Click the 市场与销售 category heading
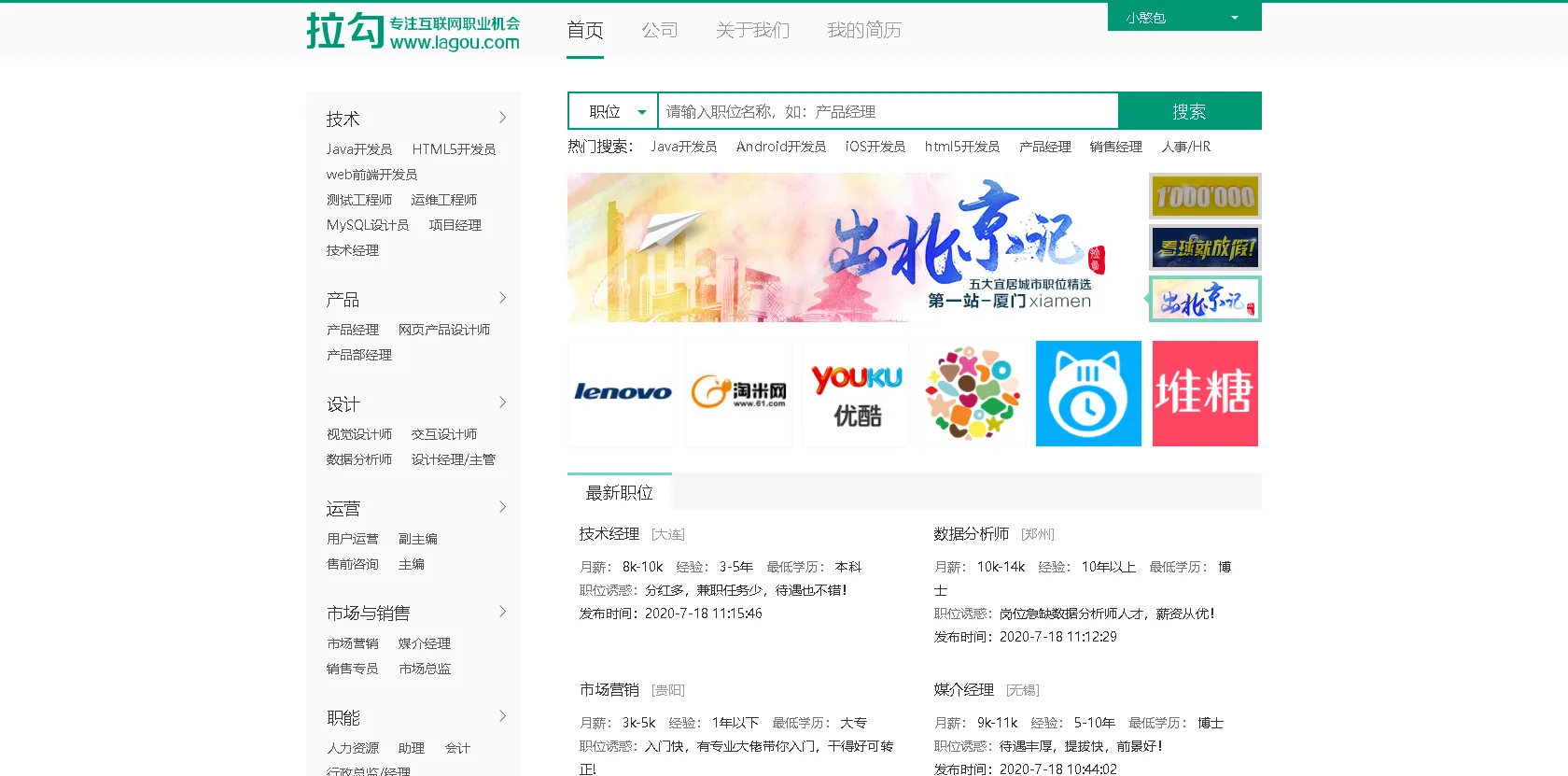The height and width of the screenshot is (776, 1568). (368, 613)
